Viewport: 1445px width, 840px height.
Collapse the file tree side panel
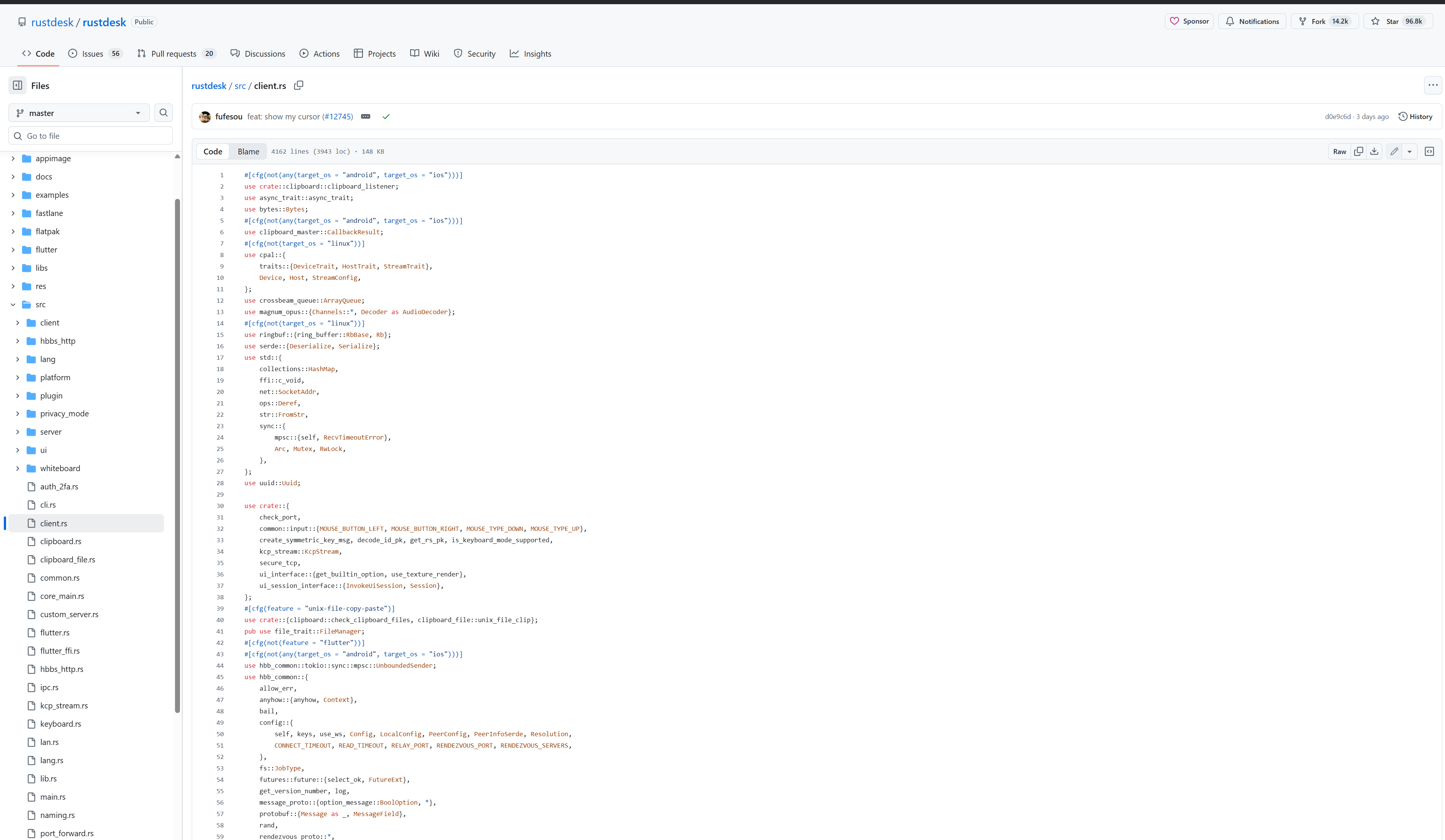pos(18,86)
